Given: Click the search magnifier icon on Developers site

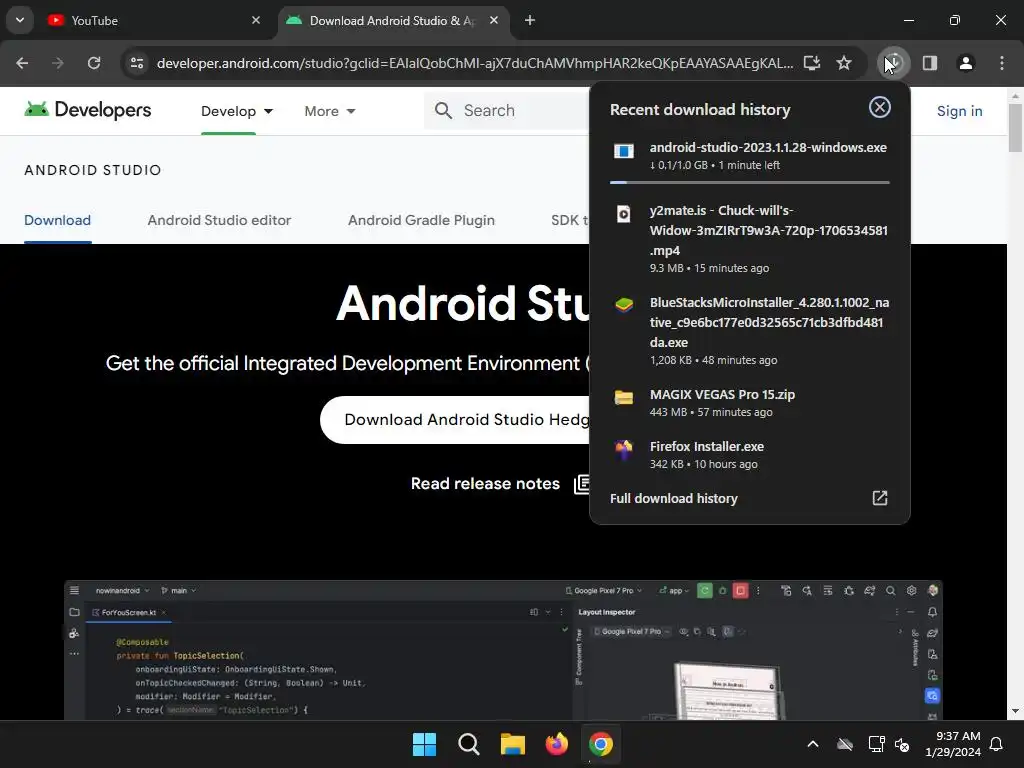Looking at the screenshot, I should tap(443, 110).
